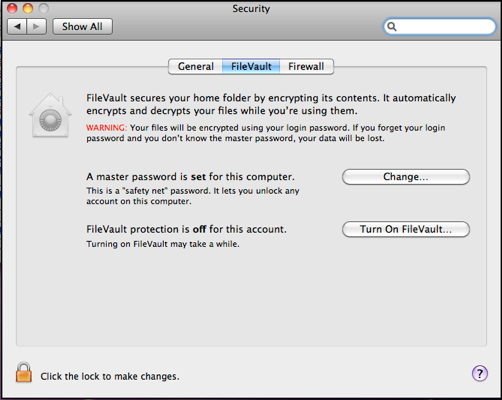This screenshot has height=400, width=502.
Task: Click the red WARNING label text
Action: click(106, 128)
